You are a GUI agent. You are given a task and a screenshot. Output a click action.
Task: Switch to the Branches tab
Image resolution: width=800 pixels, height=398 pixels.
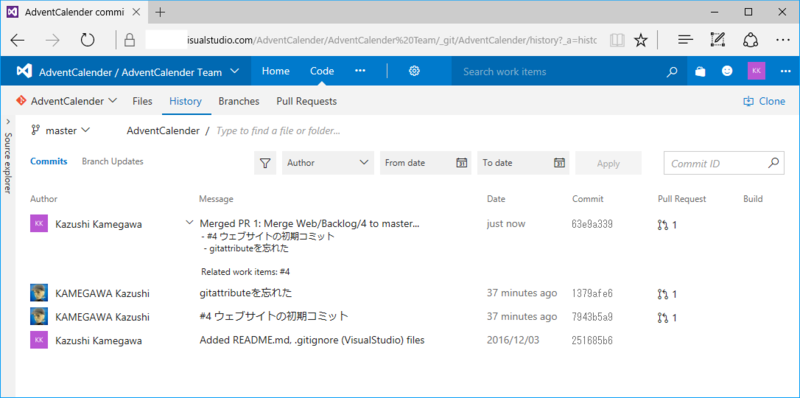point(239,101)
